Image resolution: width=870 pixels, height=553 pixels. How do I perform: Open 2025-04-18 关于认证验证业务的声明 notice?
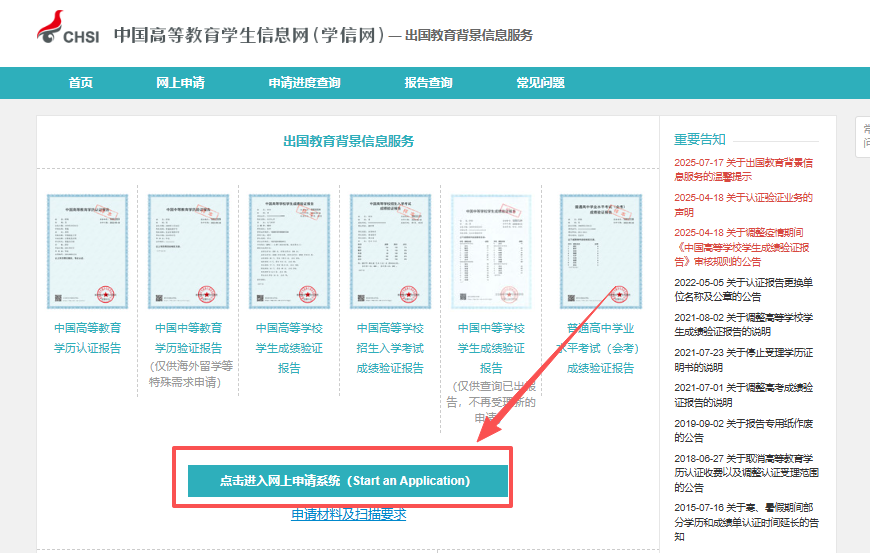743,205
